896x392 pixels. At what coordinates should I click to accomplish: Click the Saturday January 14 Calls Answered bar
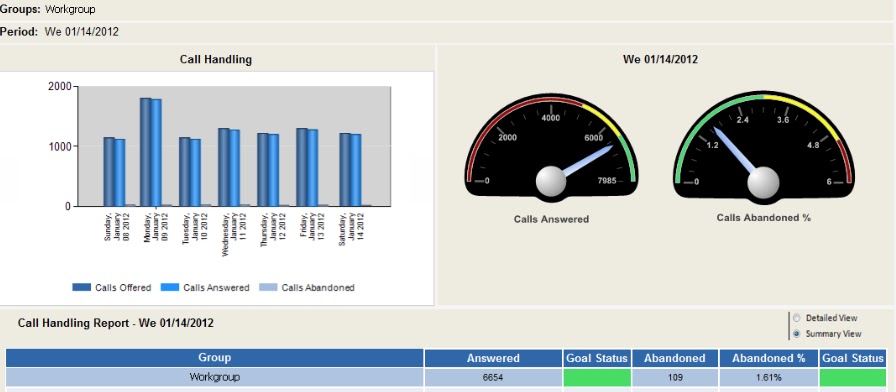(355, 170)
